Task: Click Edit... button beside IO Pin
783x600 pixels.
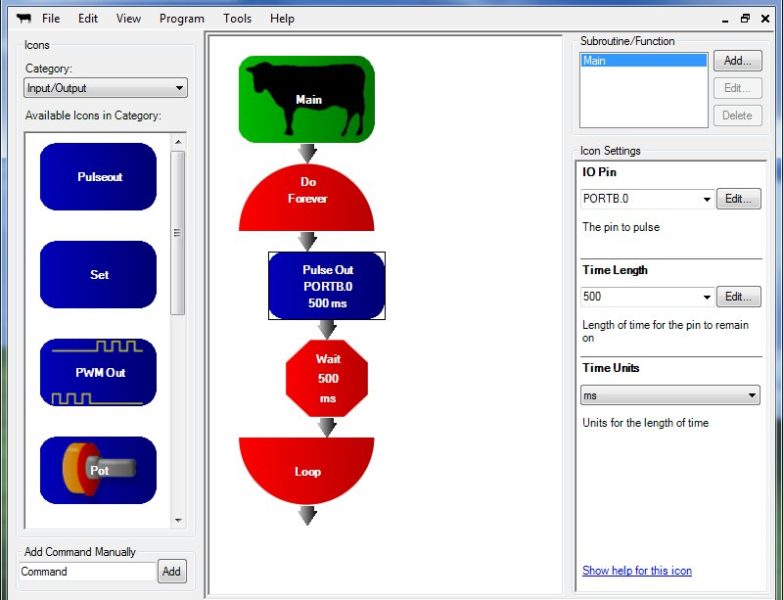Action: (737, 199)
